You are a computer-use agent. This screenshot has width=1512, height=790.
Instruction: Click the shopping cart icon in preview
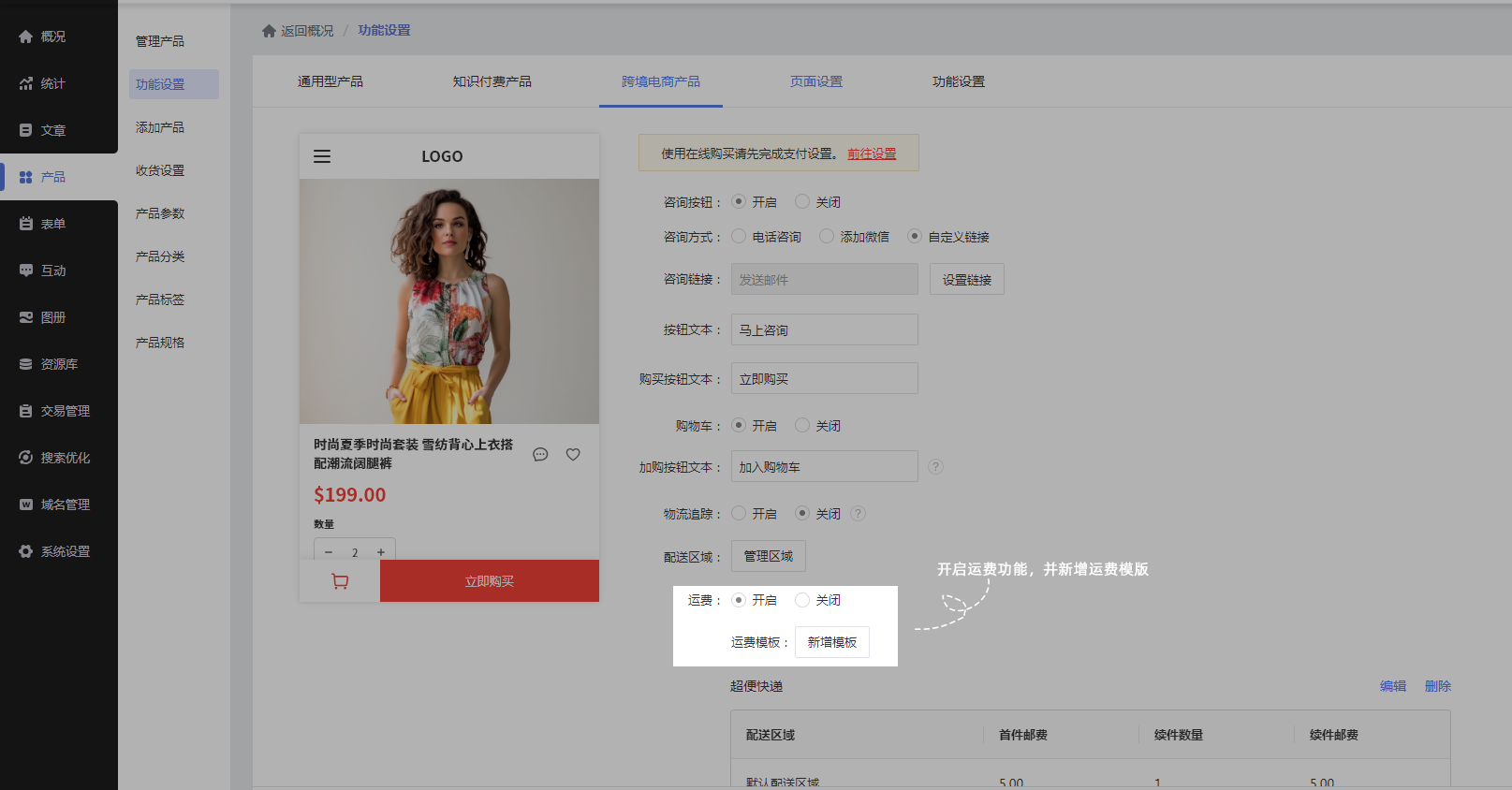click(x=340, y=581)
